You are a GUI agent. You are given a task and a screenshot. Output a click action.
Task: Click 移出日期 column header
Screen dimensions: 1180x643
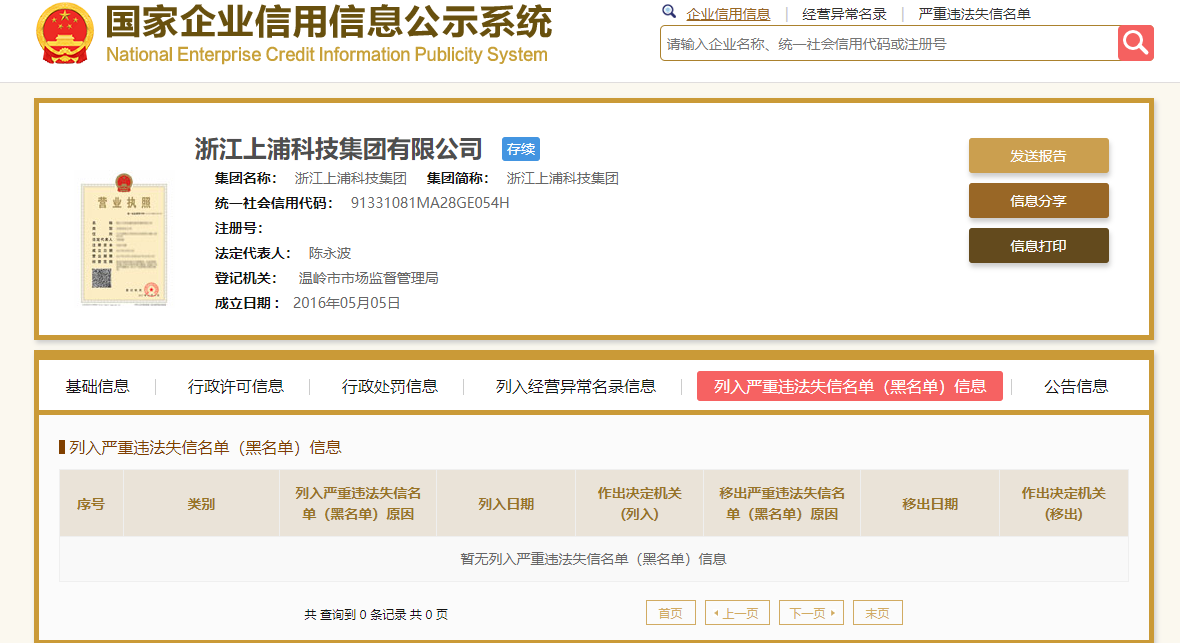tap(930, 504)
